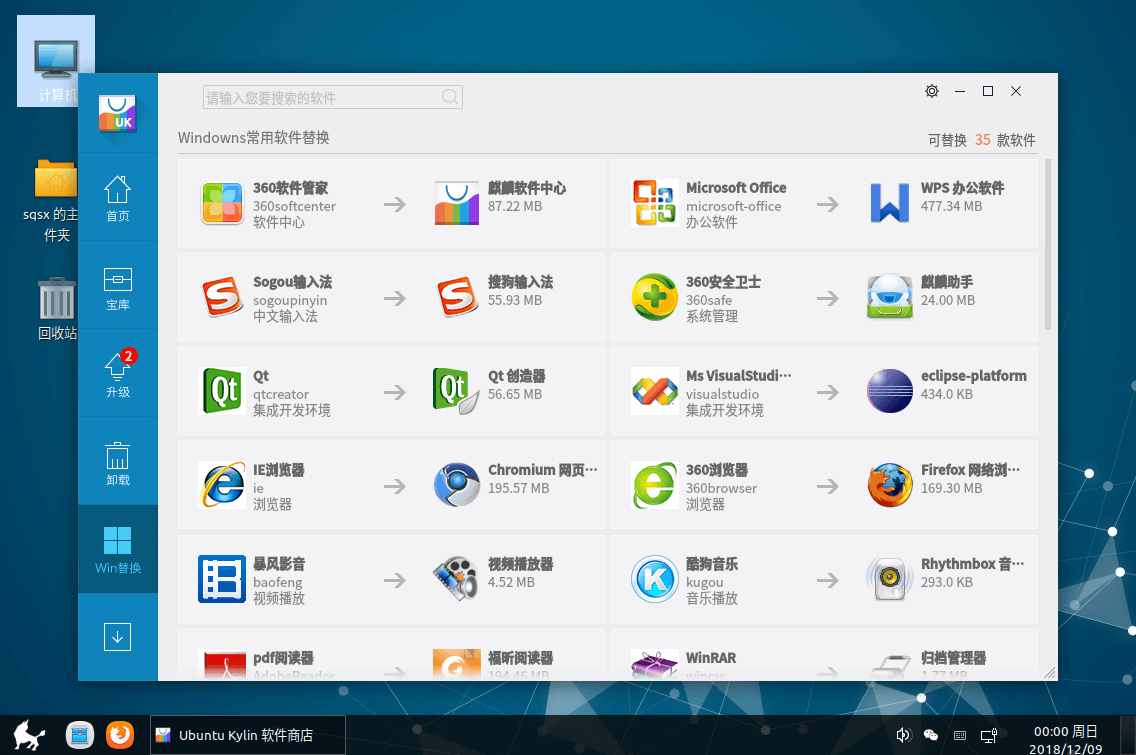Image resolution: width=1136 pixels, height=755 pixels.
Task: Click the magnifier search icon
Action: tap(449, 97)
